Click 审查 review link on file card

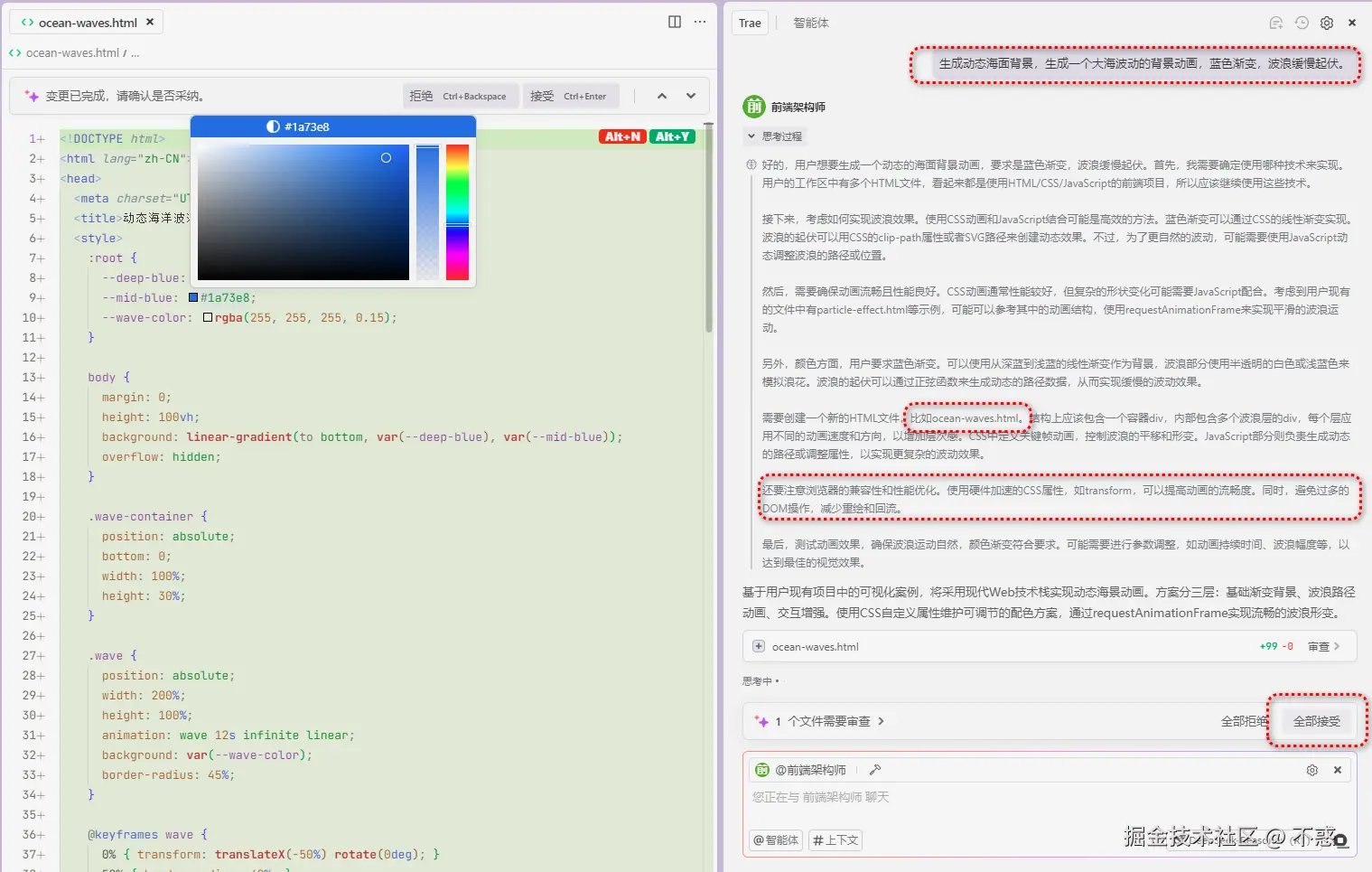point(1324,646)
